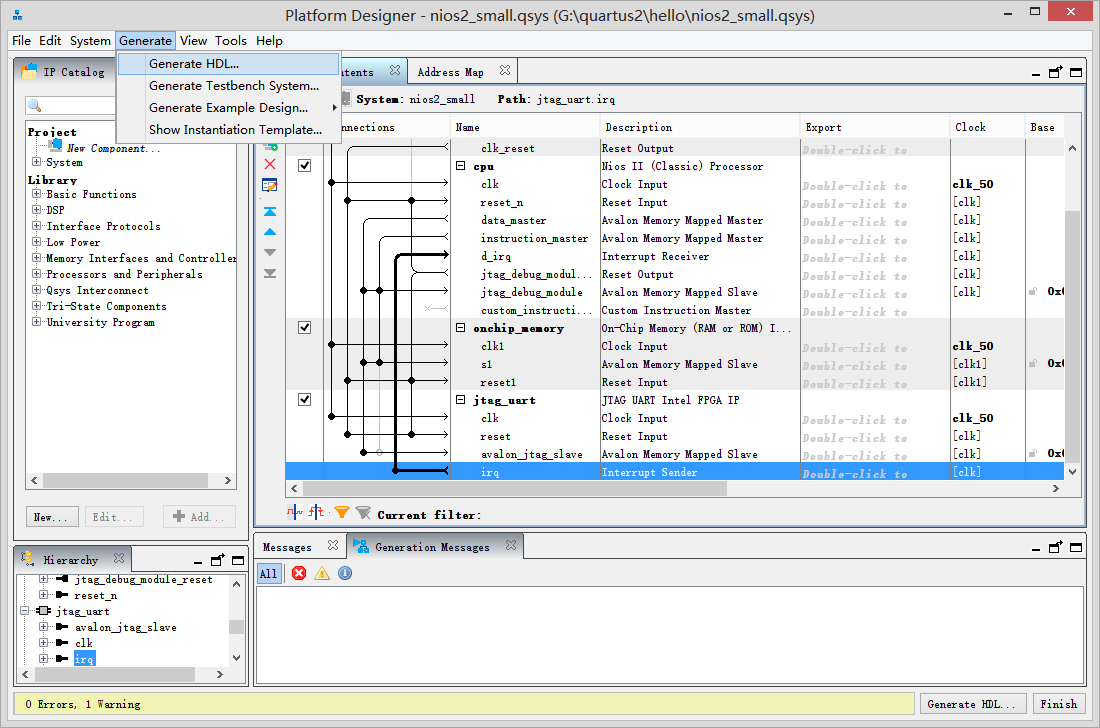This screenshot has height=728, width=1100.
Task: Click the Finish button
Action: click(x=1059, y=703)
